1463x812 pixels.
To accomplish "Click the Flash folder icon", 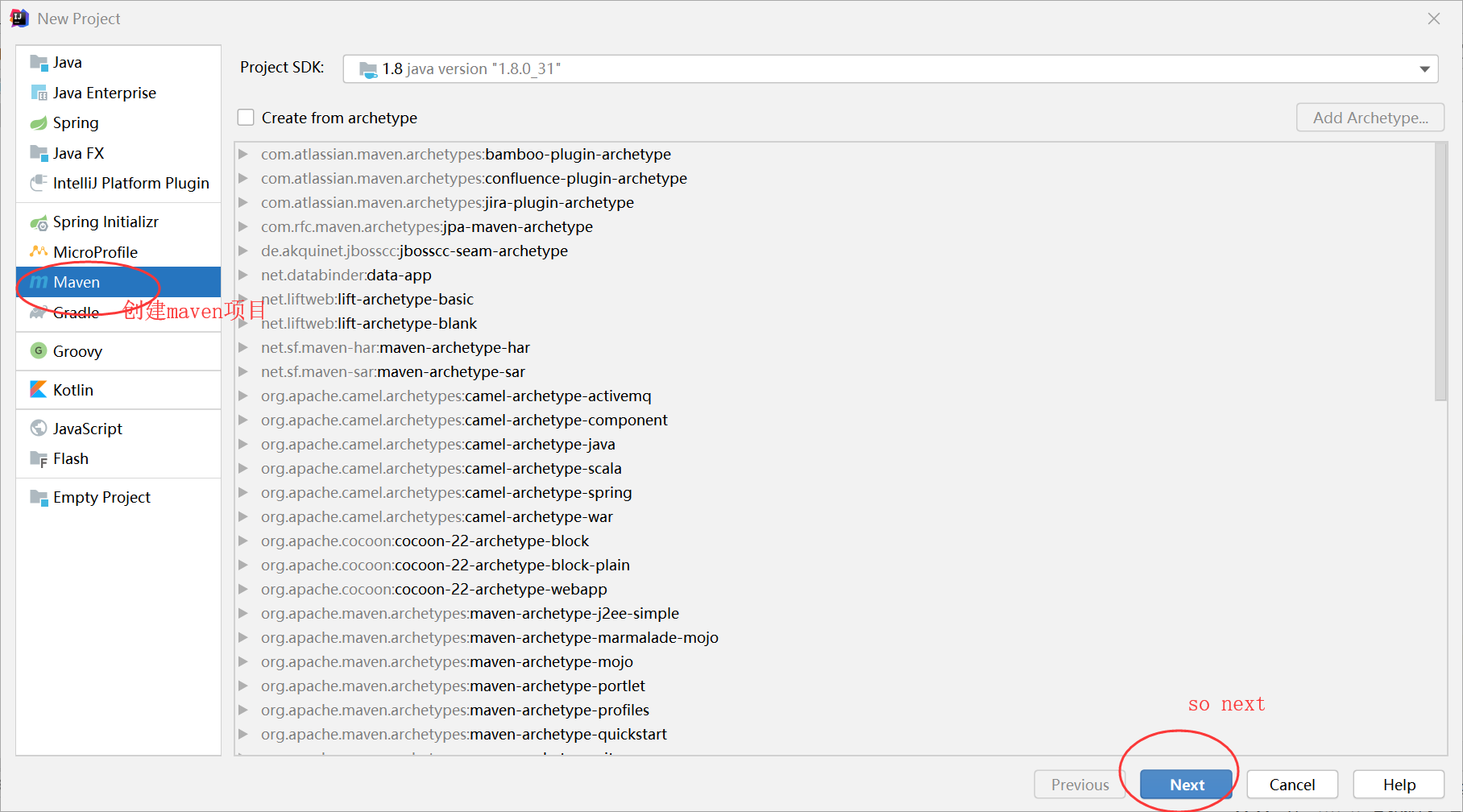I will [x=39, y=459].
